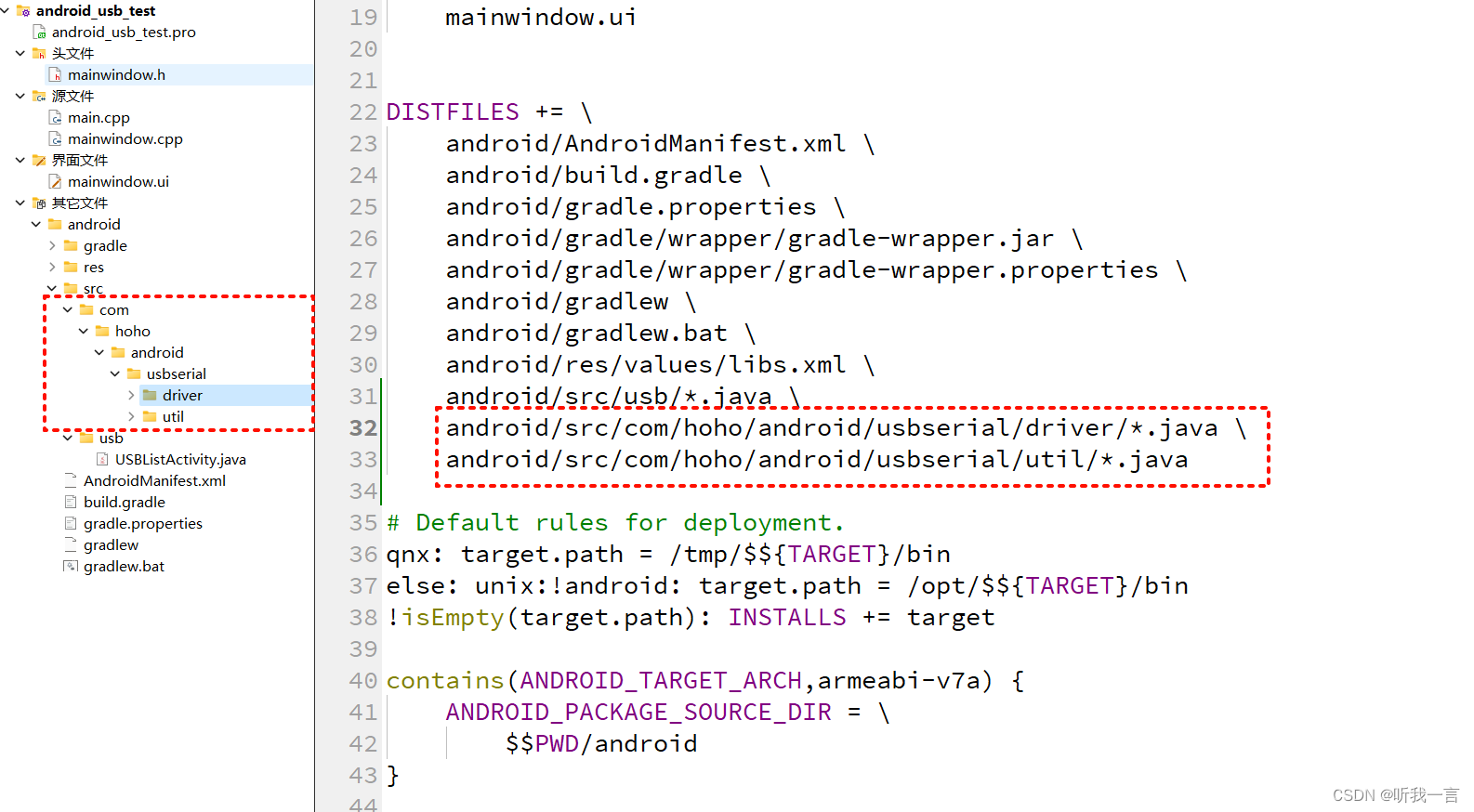Screen dimensions: 1474x812
Task: Open main.cpp from the tree
Action: pos(99,117)
